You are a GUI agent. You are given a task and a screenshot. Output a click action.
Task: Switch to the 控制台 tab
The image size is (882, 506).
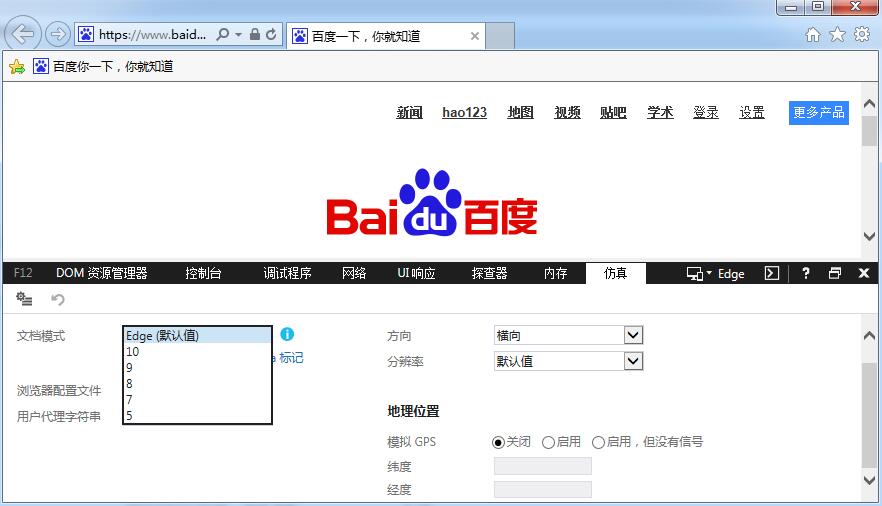[x=203, y=273]
